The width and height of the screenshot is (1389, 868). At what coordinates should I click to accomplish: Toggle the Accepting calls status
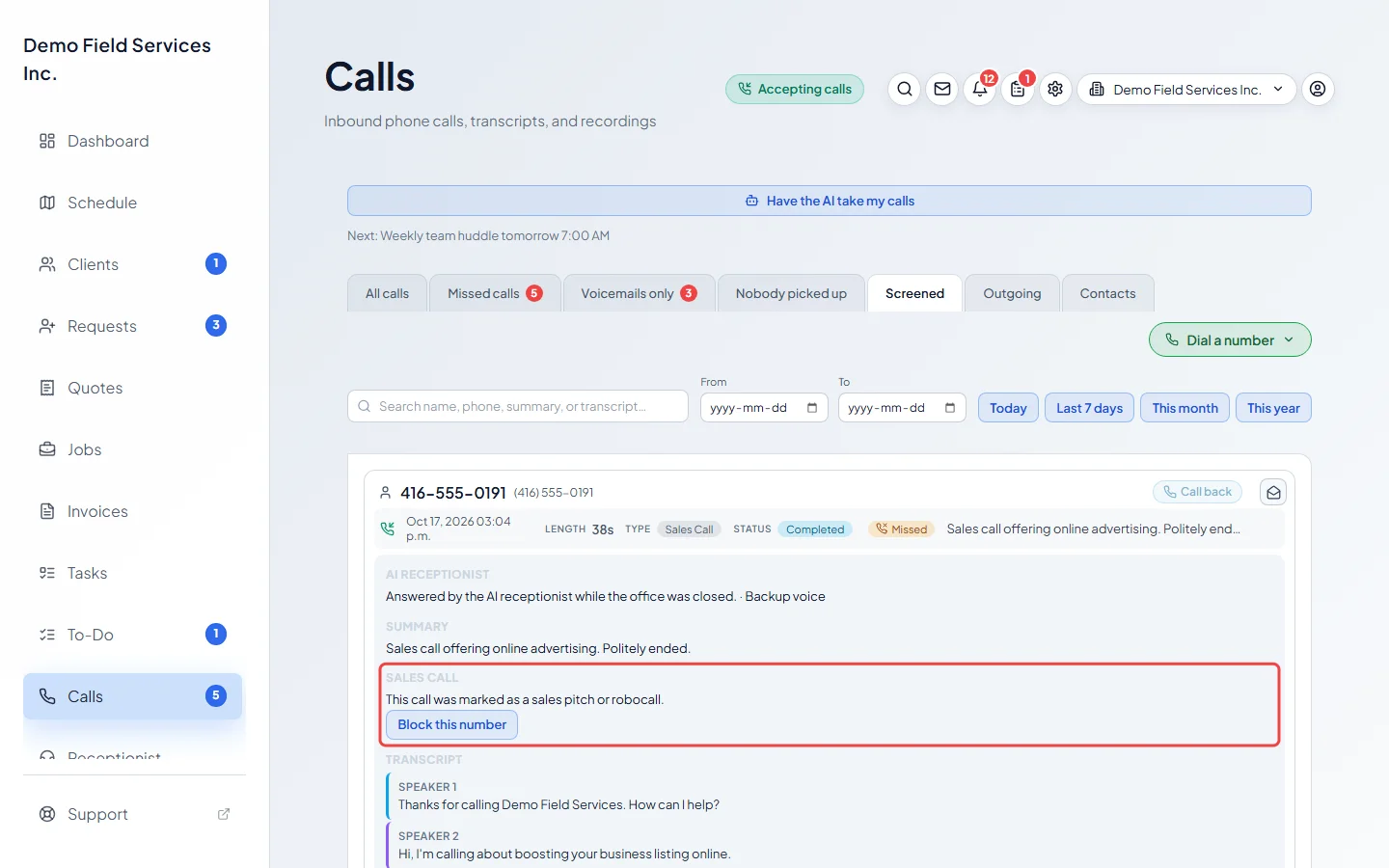(x=795, y=89)
